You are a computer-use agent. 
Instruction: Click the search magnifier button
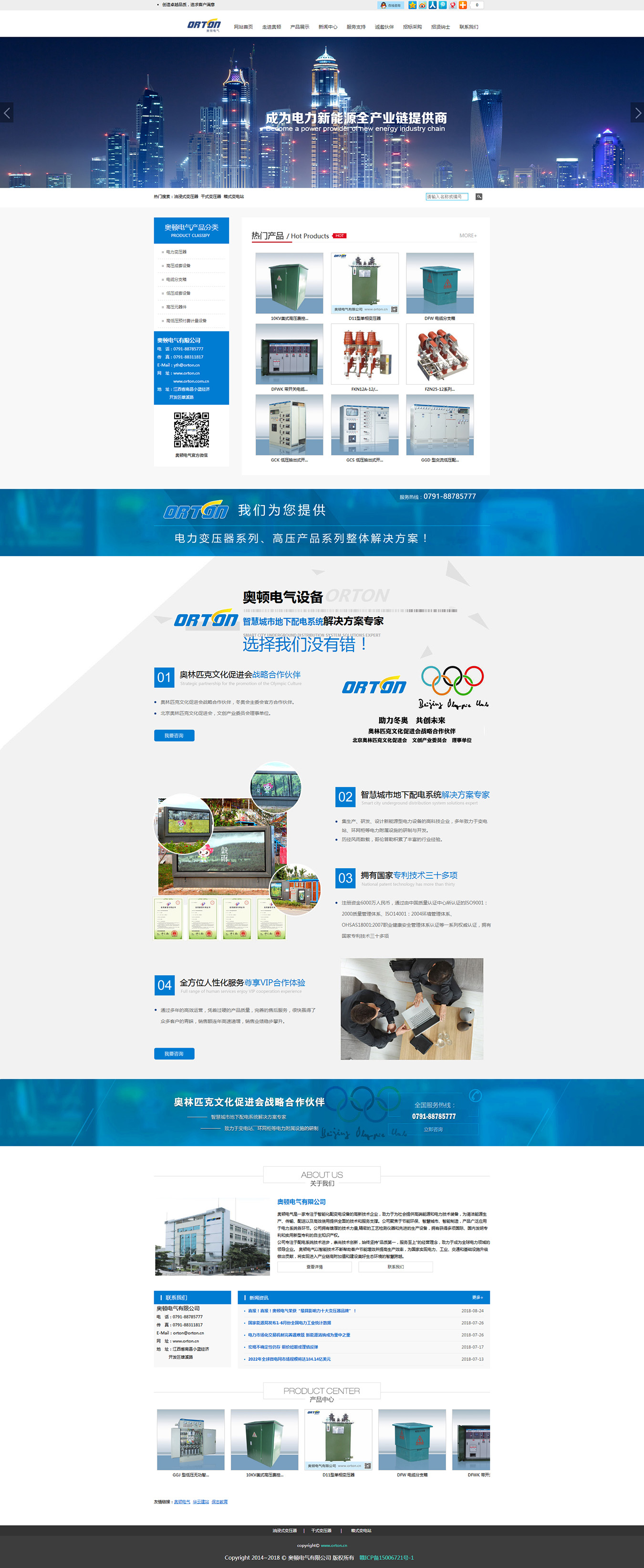click(478, 197)
